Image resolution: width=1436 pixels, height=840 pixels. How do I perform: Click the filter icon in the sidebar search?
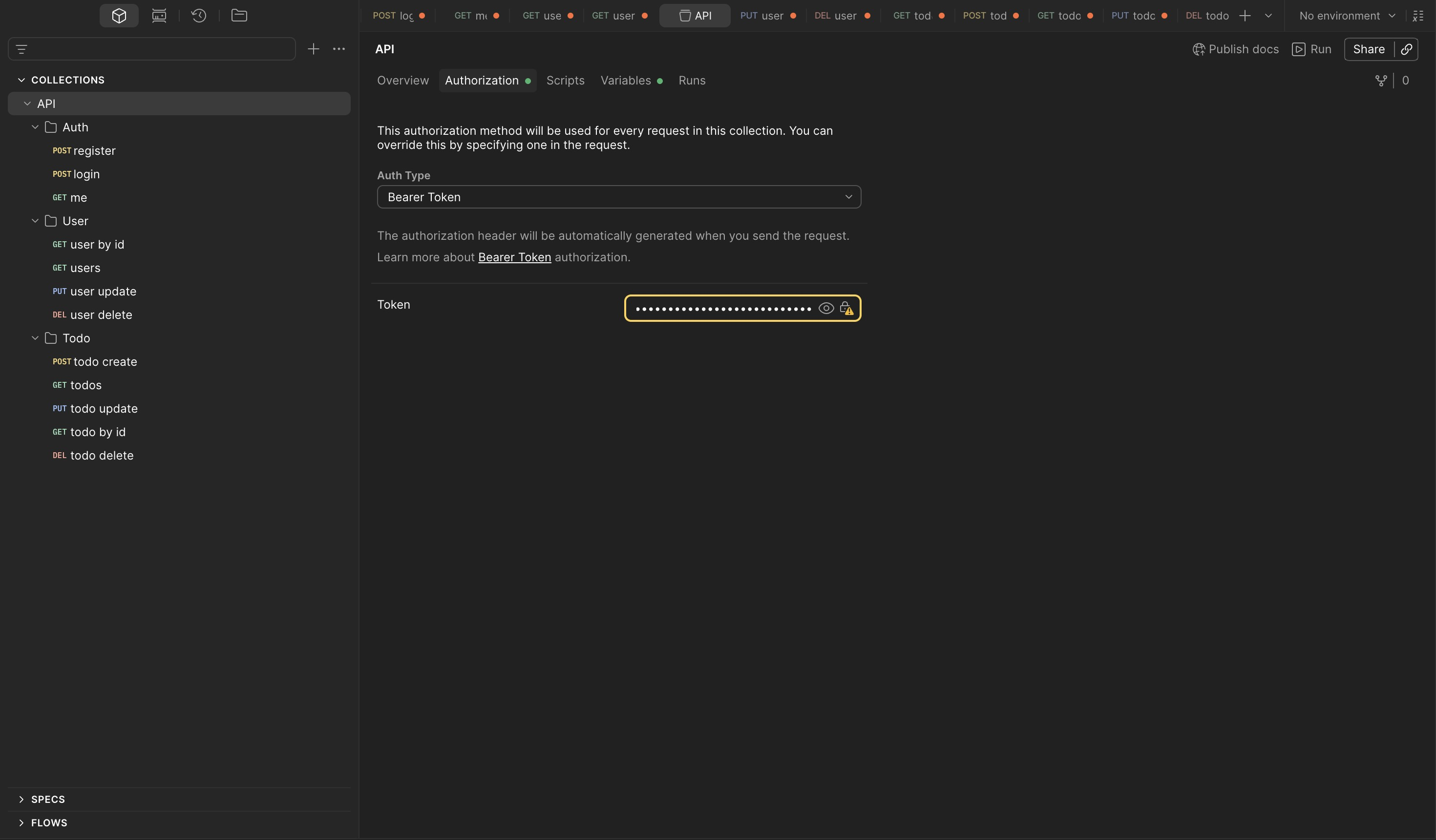[x=21, y=49]
